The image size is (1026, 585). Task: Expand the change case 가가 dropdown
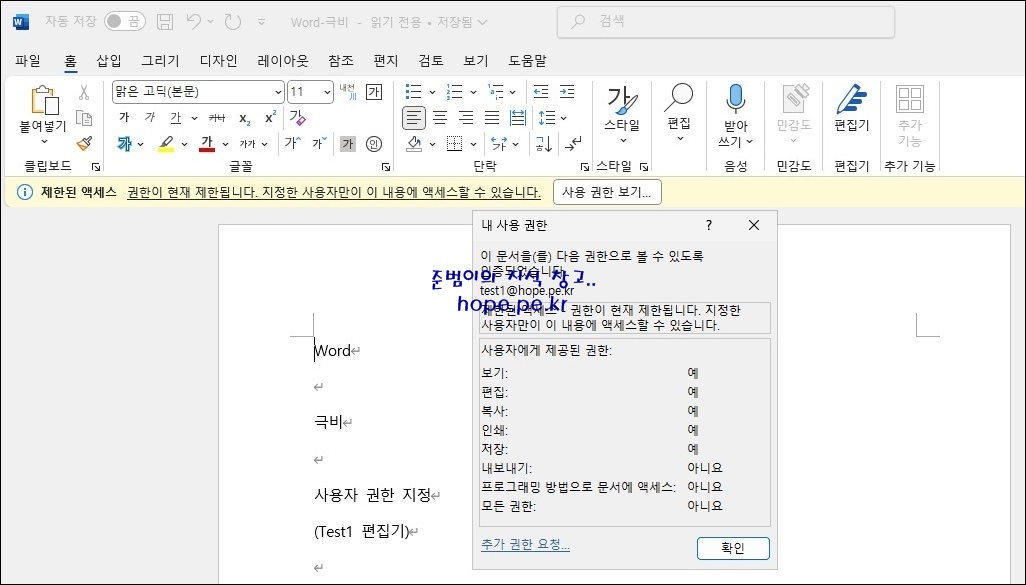[264, 144]
